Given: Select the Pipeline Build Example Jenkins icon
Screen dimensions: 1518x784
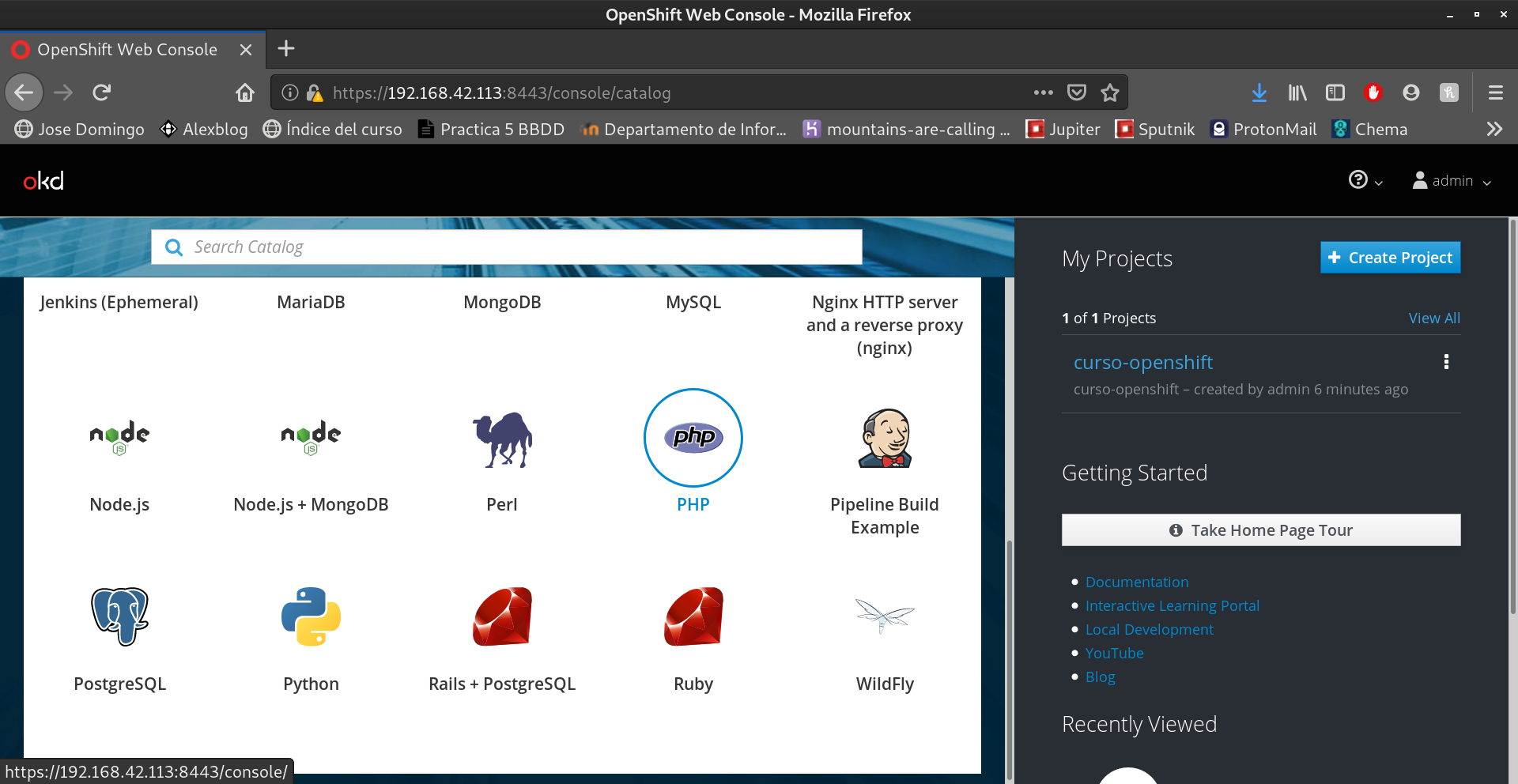Looking at the screenshot, I should pyautogui.click(x=885, y=439).
